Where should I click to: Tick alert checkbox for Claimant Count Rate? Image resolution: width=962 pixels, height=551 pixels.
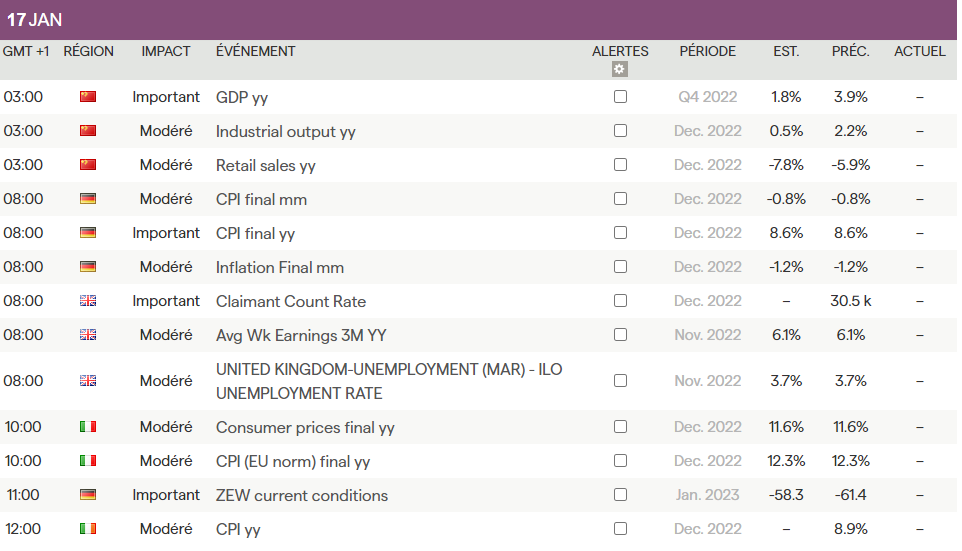(620, 301)
